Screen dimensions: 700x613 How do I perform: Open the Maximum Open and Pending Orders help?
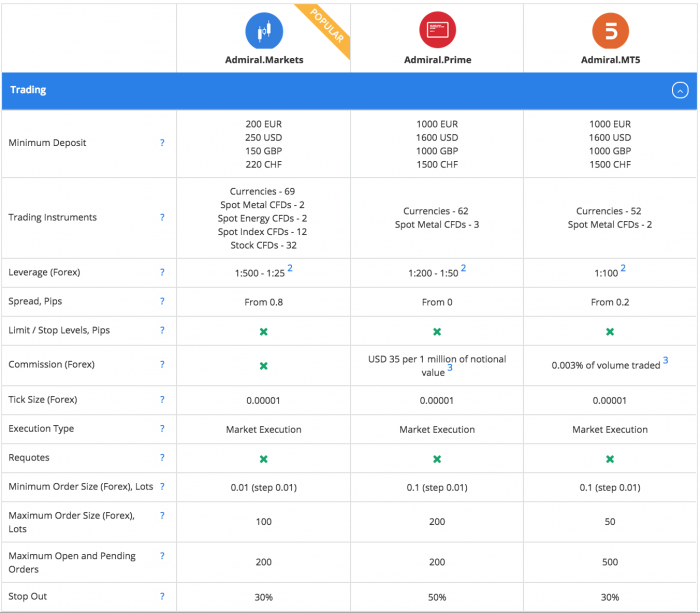click(162, 555)
